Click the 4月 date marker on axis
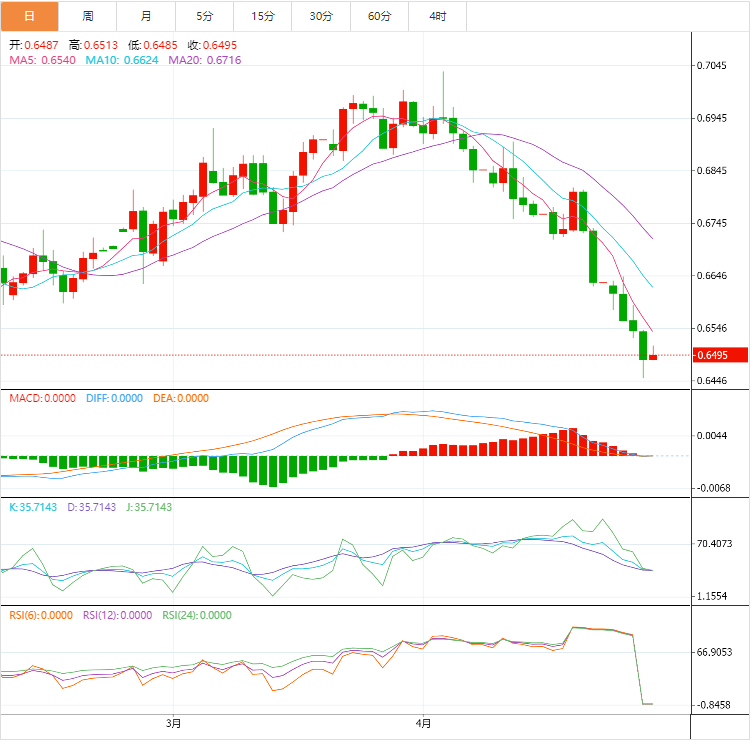 [x=424, y=723]
